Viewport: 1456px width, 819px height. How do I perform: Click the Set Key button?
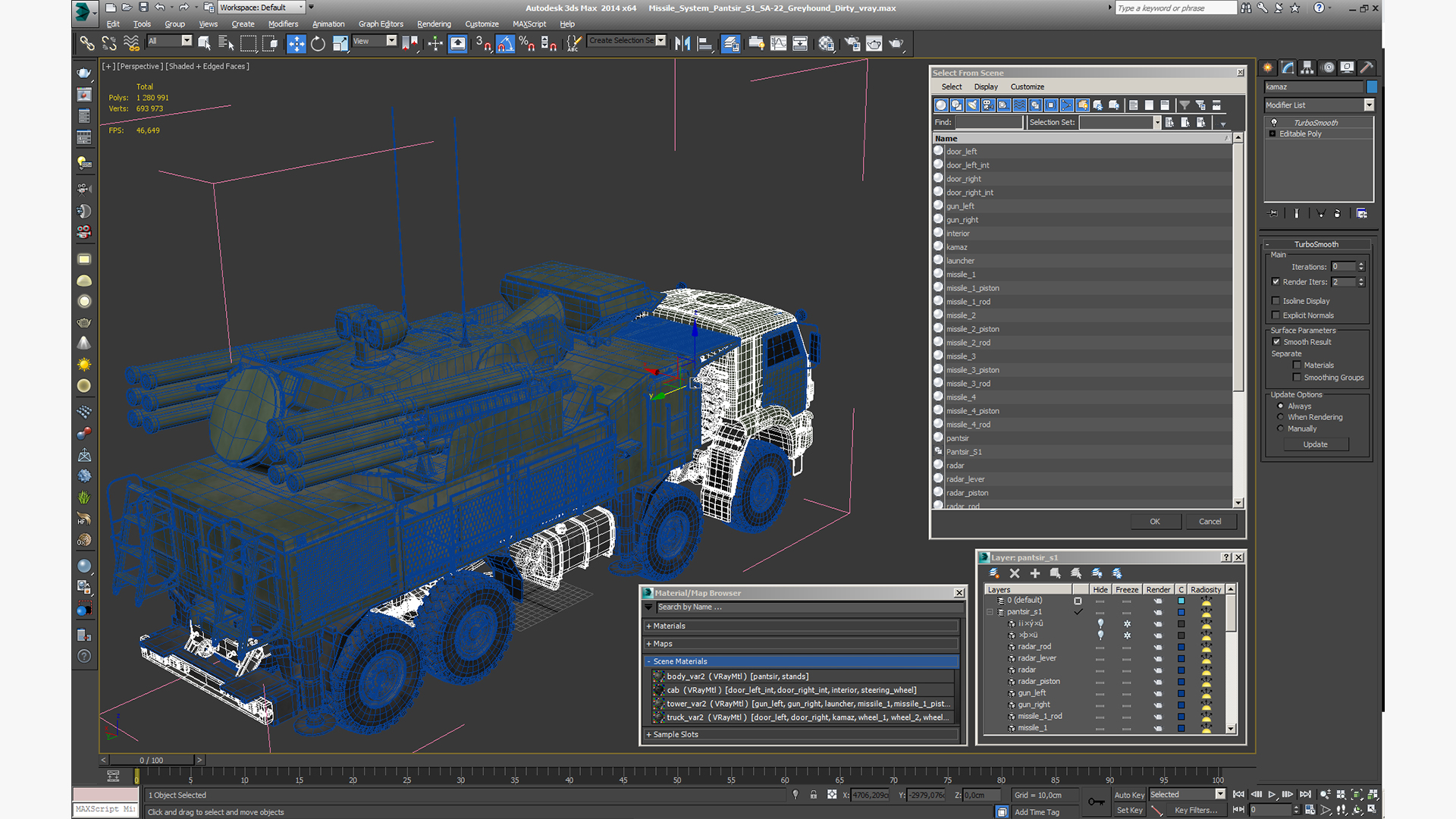coord(1129,811)
